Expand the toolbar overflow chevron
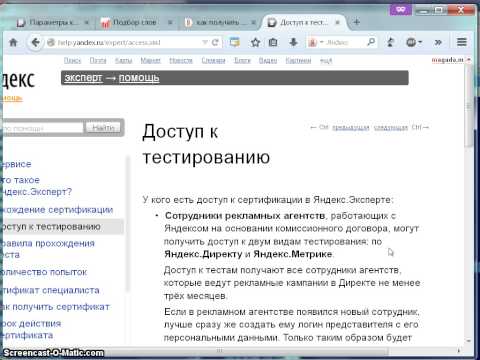The height and width of the screenshot is (360, 480). click(x=438, y=42)
